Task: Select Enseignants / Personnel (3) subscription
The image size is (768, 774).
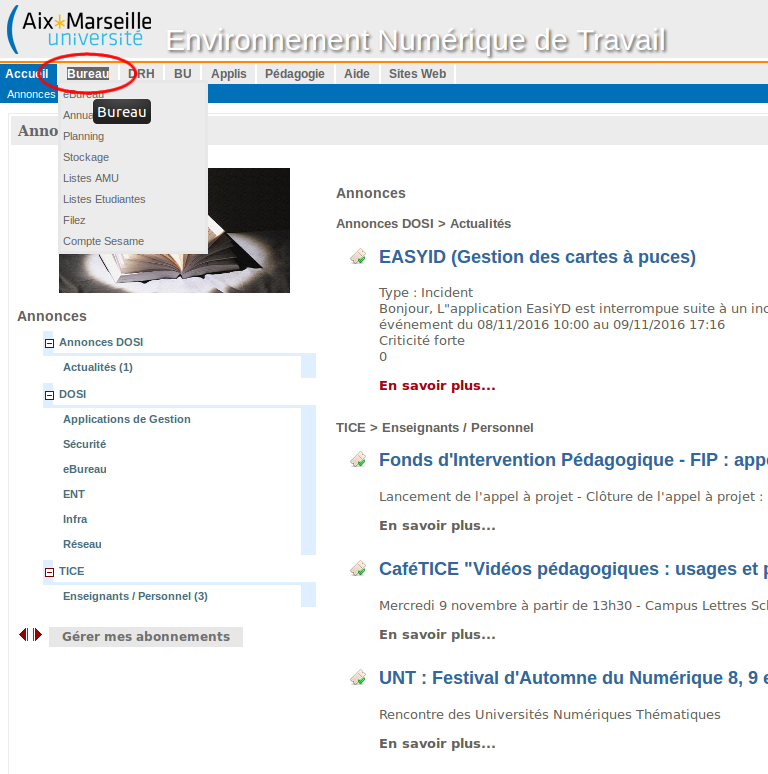Action: point(135,596)
